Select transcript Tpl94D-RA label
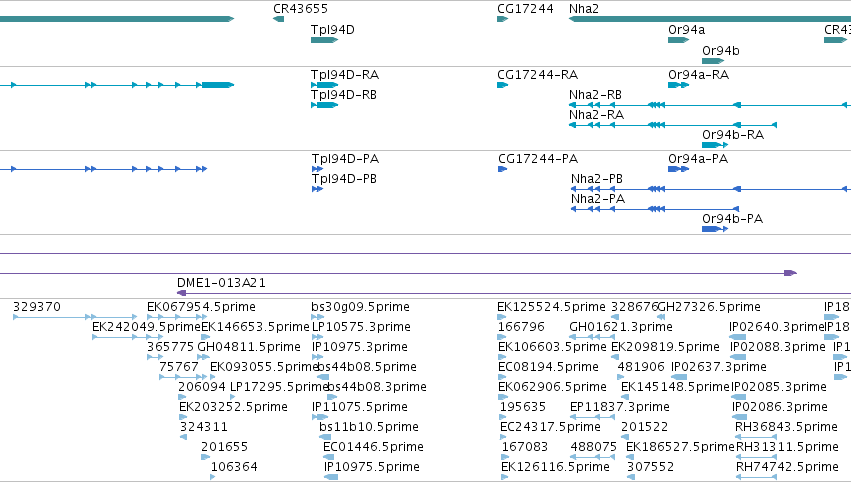This screenshot has height=482, width=851. (x=345, y=75)
